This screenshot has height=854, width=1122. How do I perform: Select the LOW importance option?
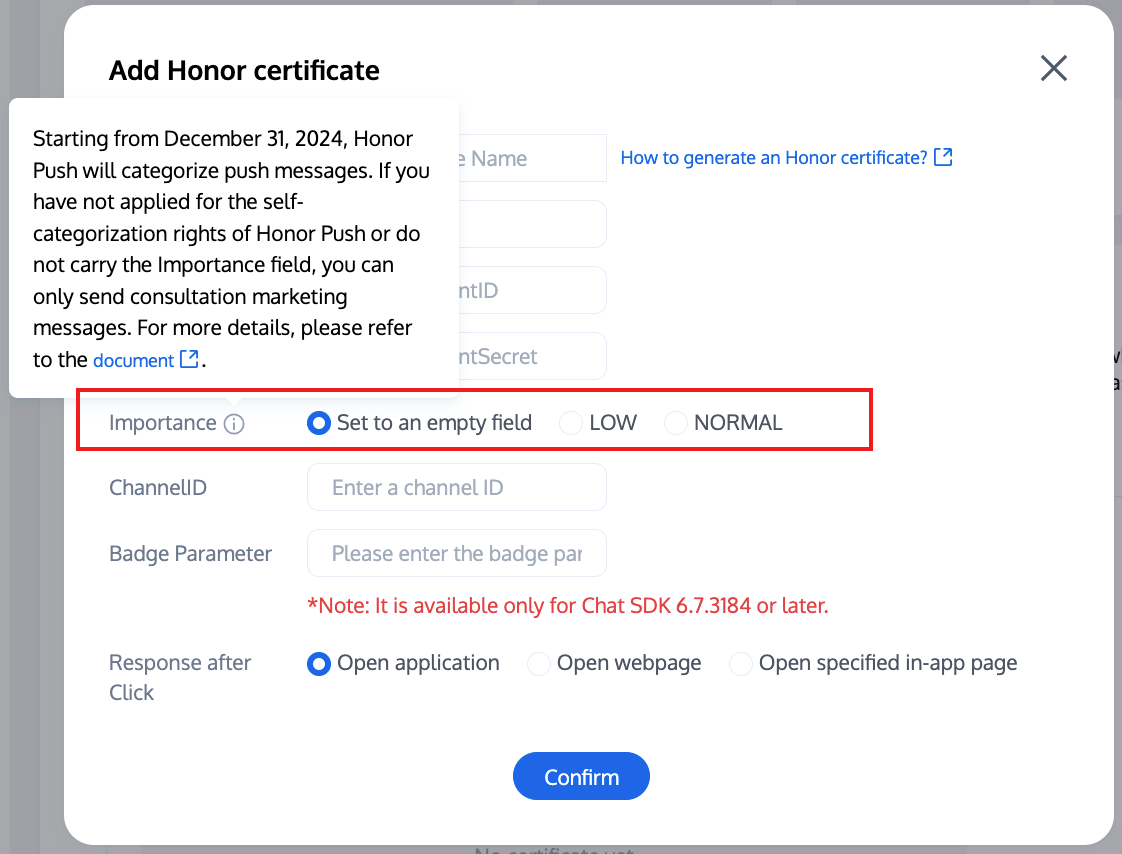pyautogui.click(x=571, y=423)
